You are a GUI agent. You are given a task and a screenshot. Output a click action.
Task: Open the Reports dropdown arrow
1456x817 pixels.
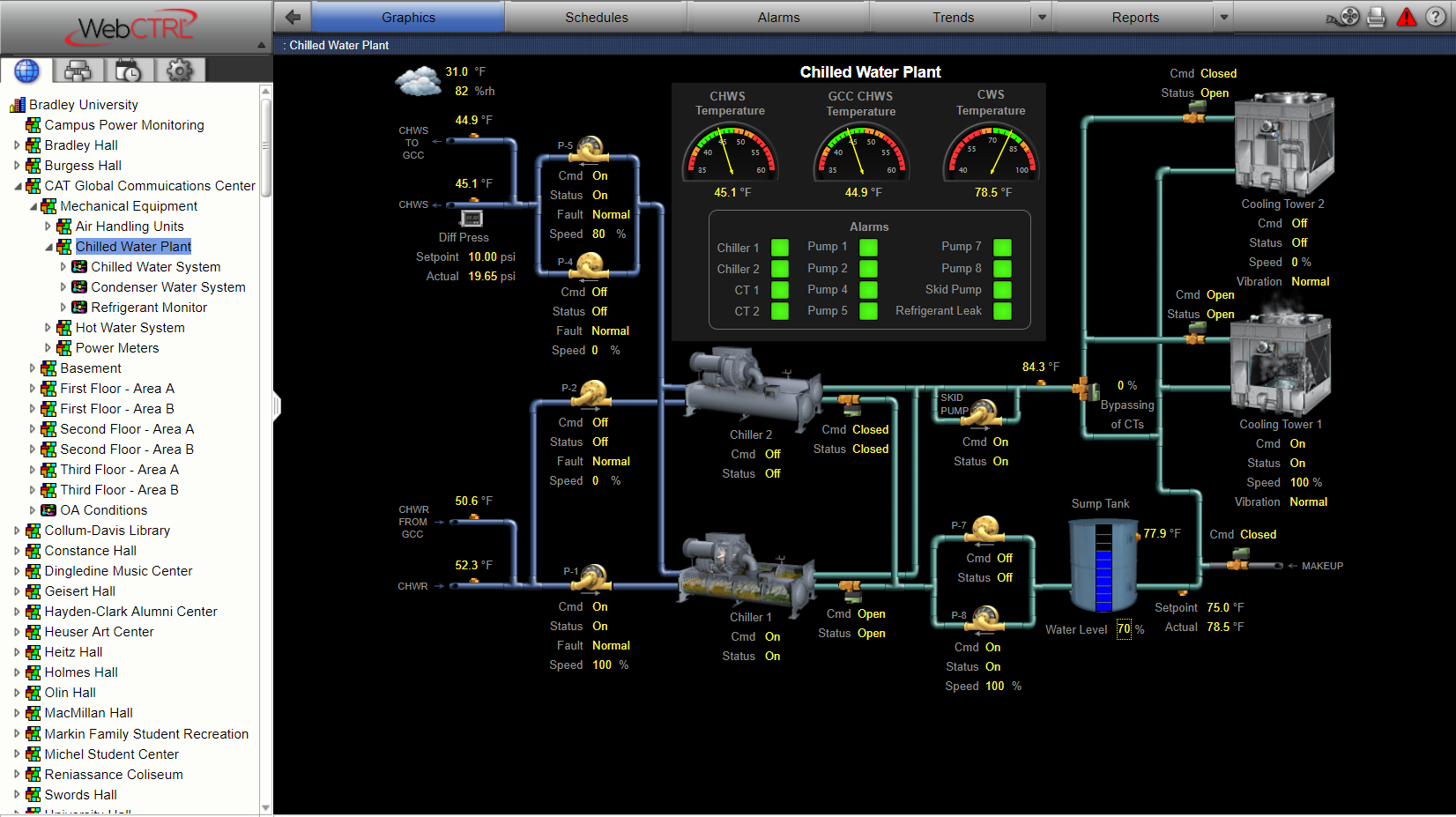[1223, 17]
